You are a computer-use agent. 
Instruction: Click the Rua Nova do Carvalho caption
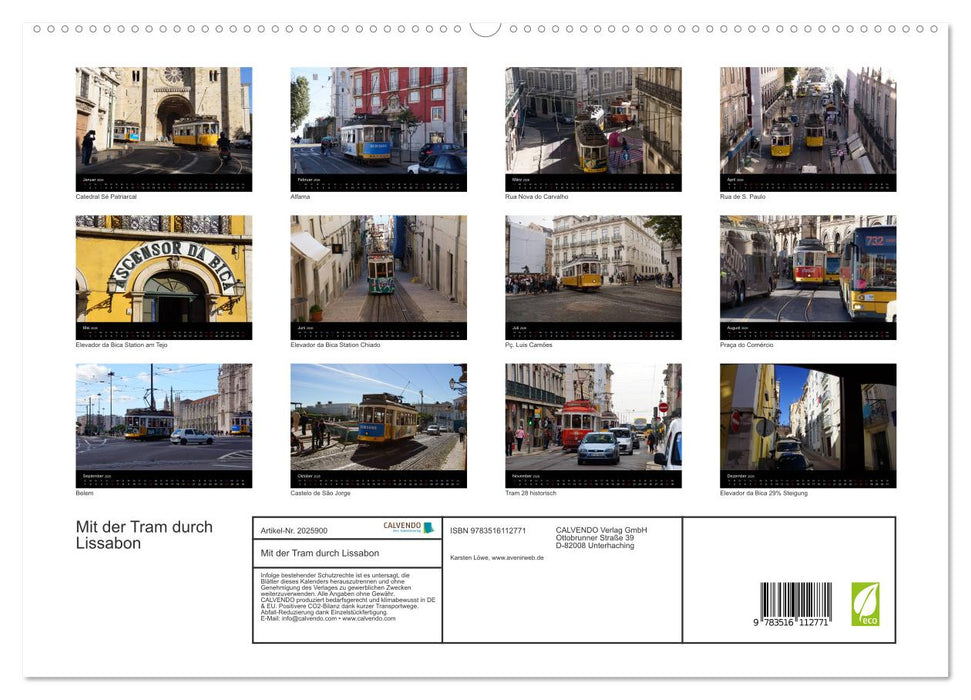537,196
